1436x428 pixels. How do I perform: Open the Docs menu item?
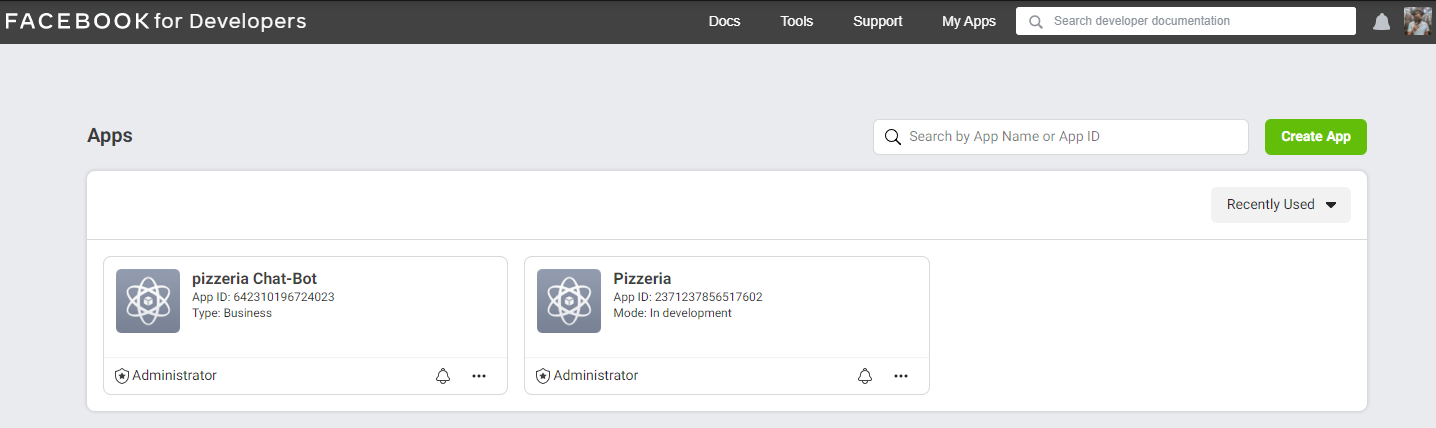[724, 21]
